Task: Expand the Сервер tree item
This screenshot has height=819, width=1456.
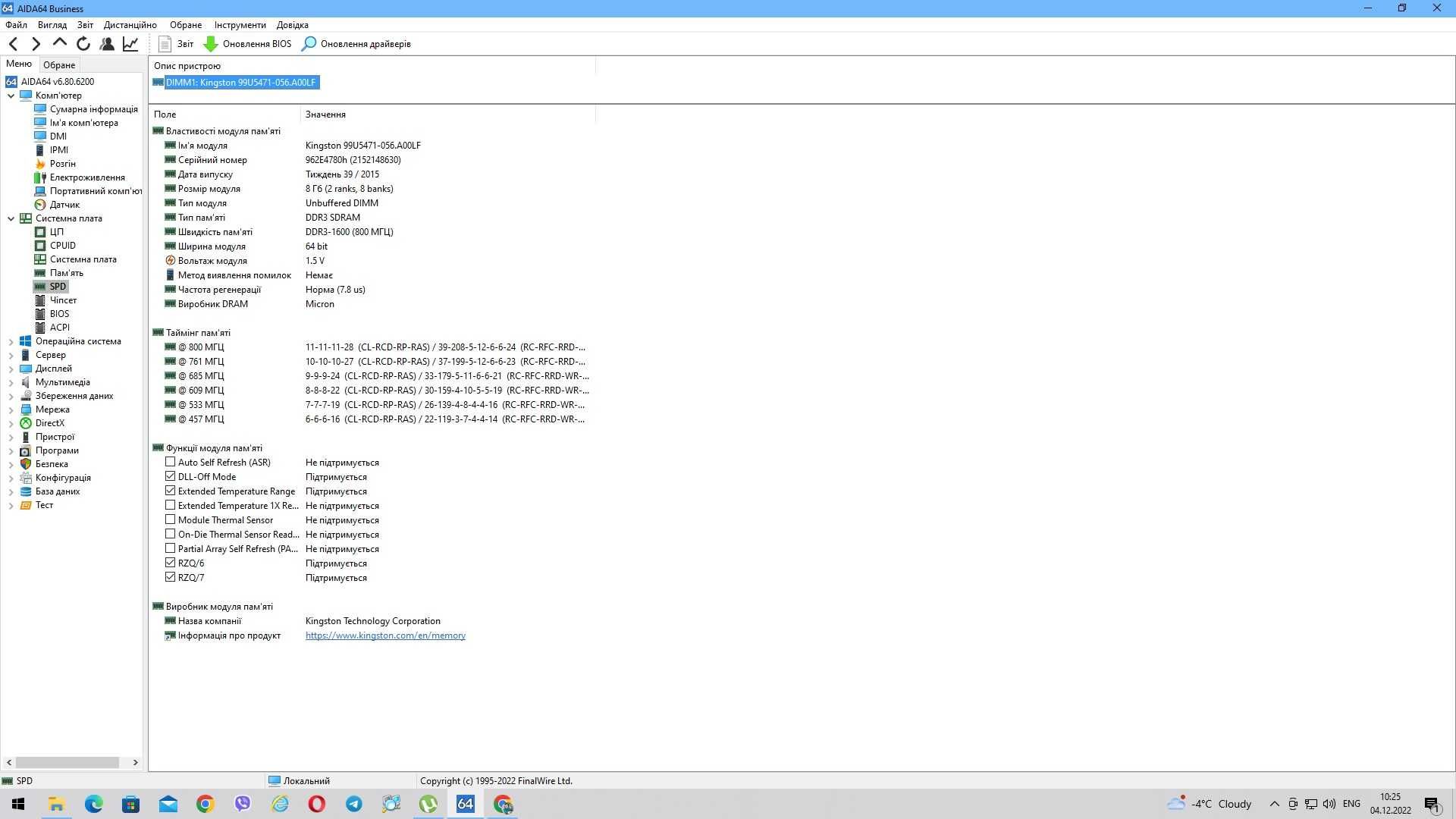Action: click(x=10, y=355)
